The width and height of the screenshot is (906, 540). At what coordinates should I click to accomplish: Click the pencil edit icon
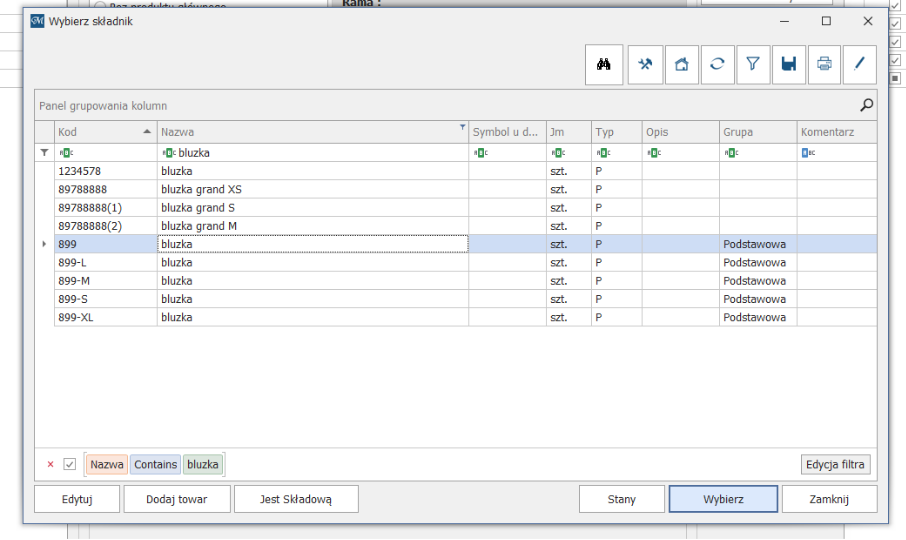pyautogui.click(x=859, y=64)
